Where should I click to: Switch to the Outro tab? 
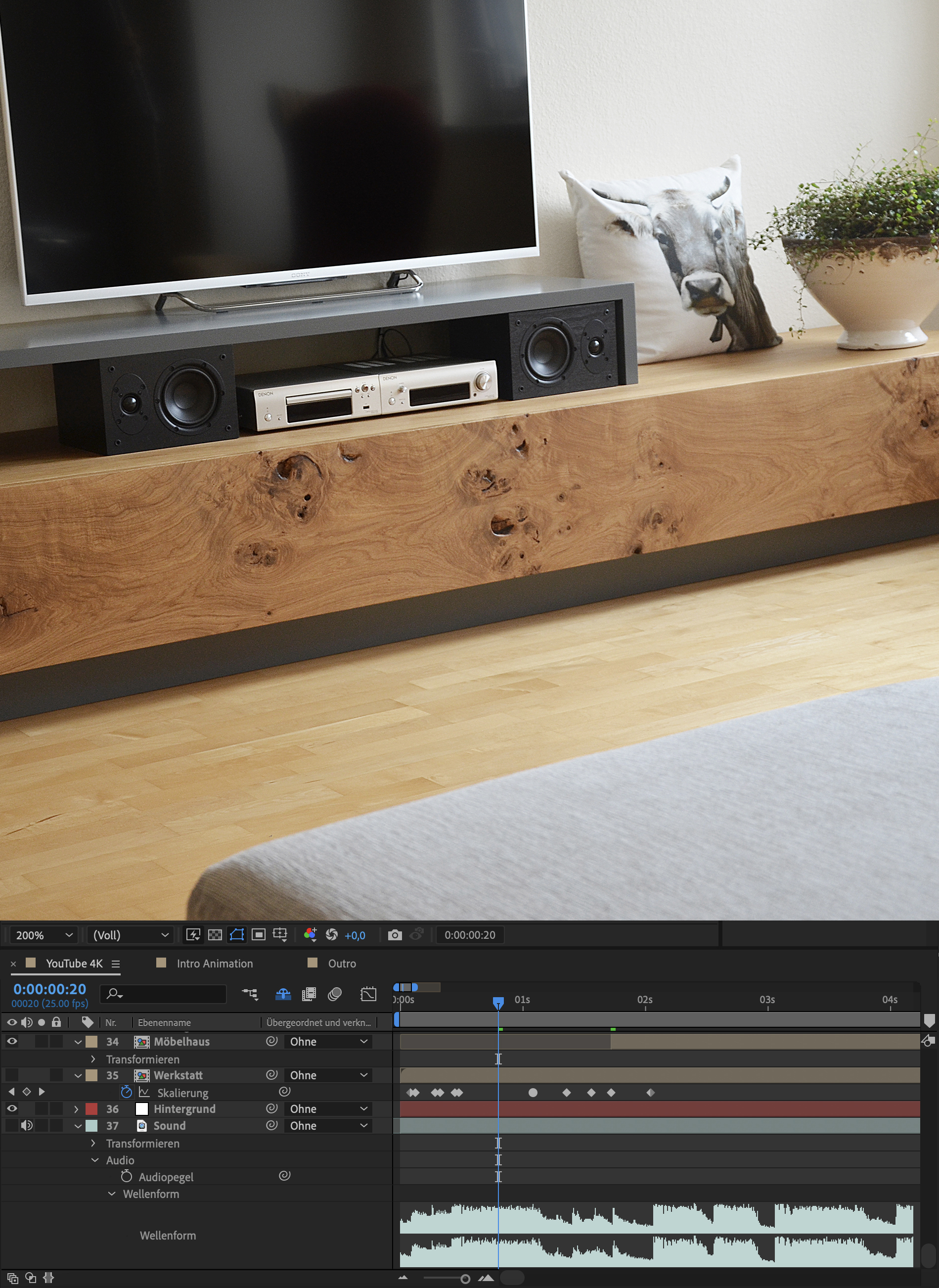342,964
